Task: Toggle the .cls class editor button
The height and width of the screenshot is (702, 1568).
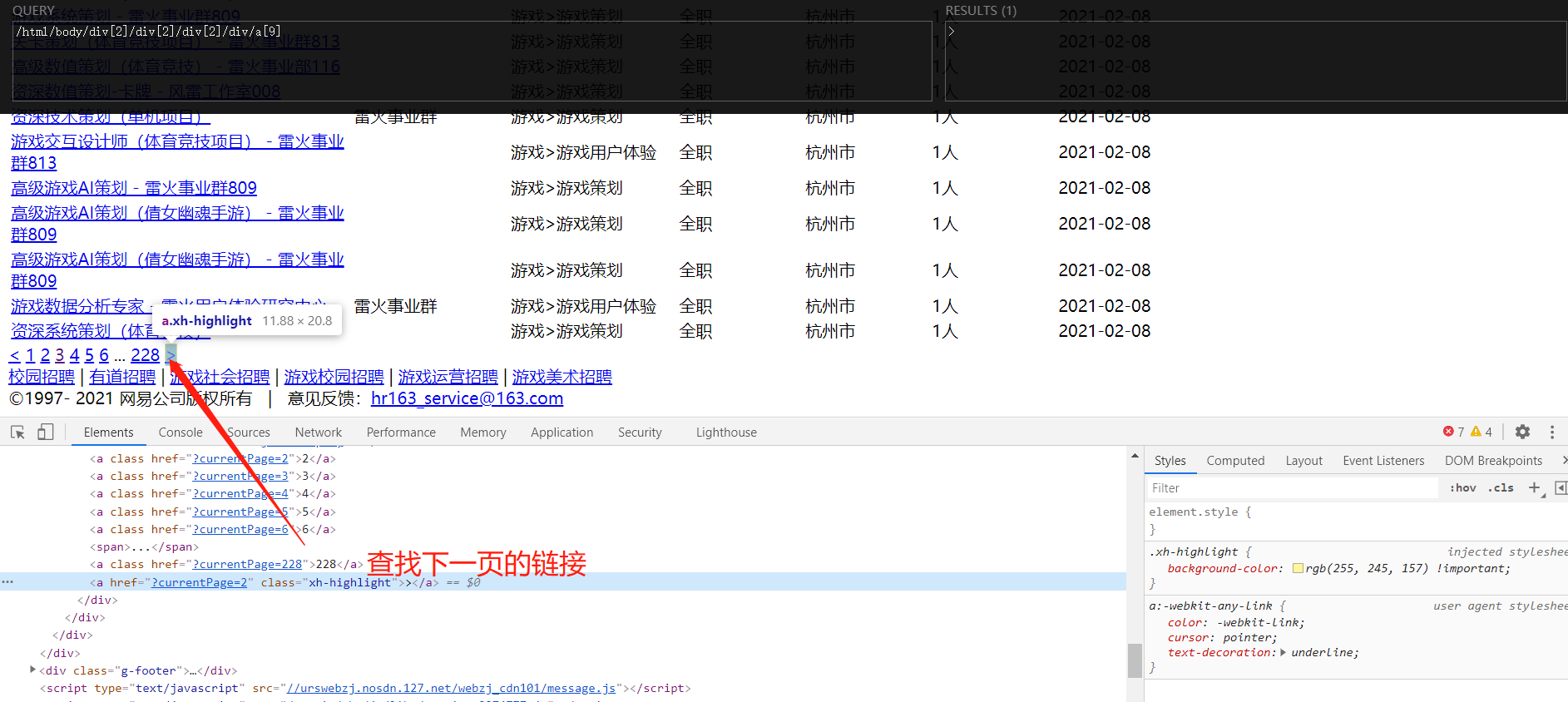Action: (1501, 488)
